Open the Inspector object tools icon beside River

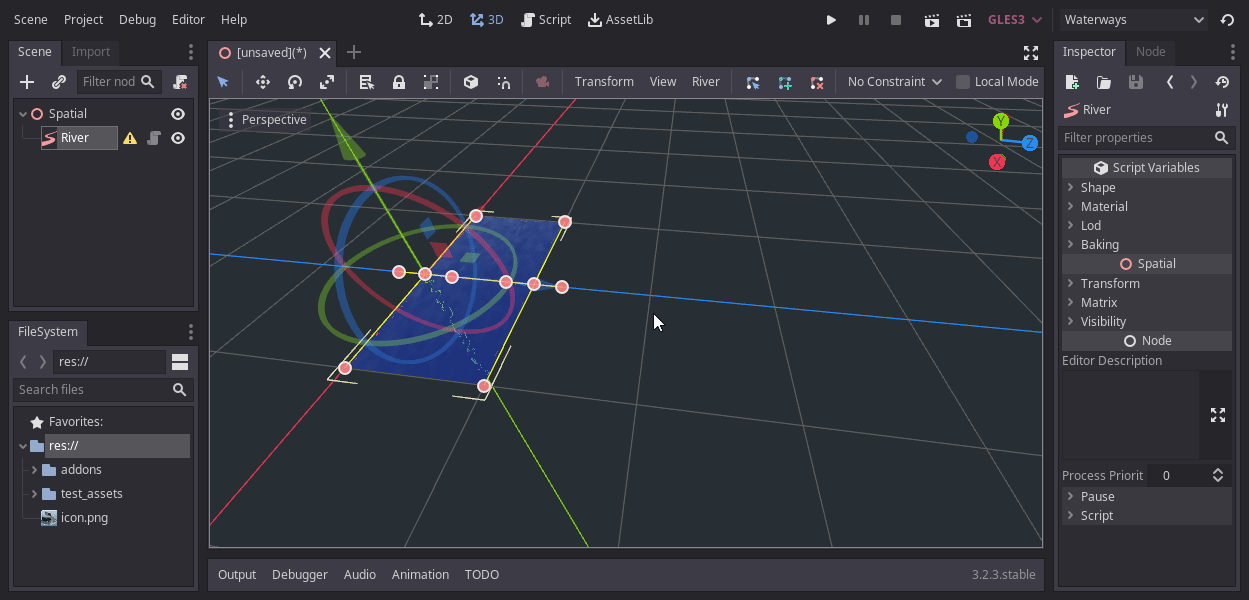click(1221, 110)
